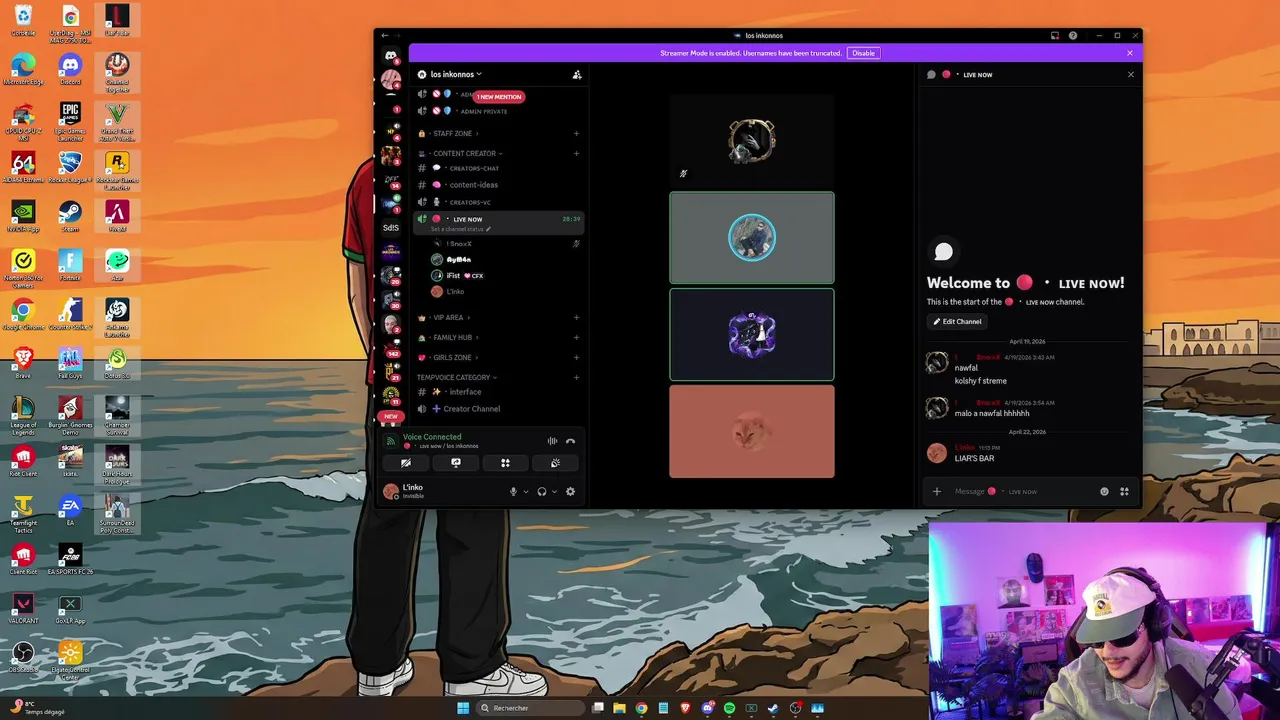Select the teal-ringed avatar video tile
The image size is (1280, 720).
pos(752,238)
